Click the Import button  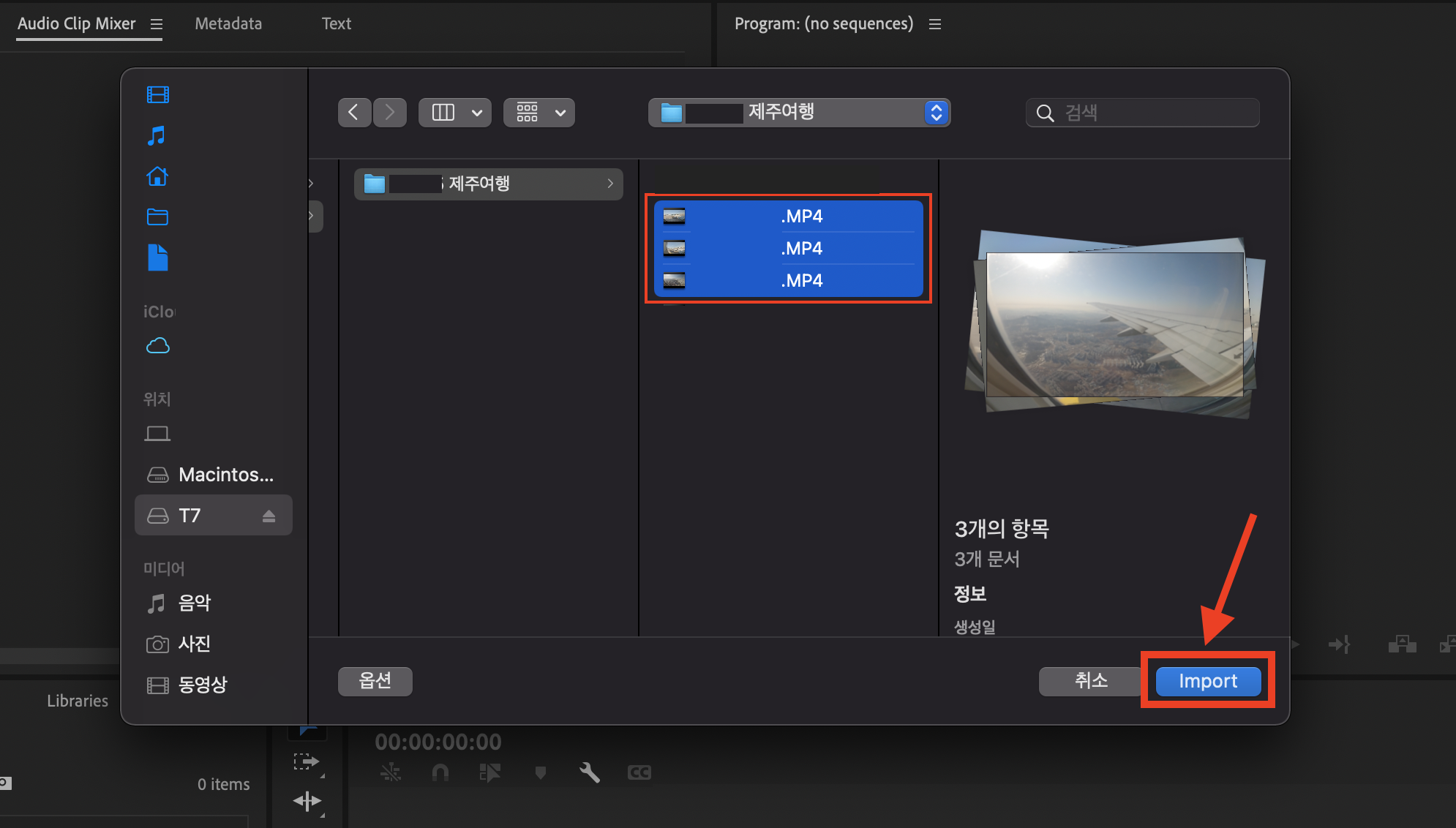(x=1208, y=681)
